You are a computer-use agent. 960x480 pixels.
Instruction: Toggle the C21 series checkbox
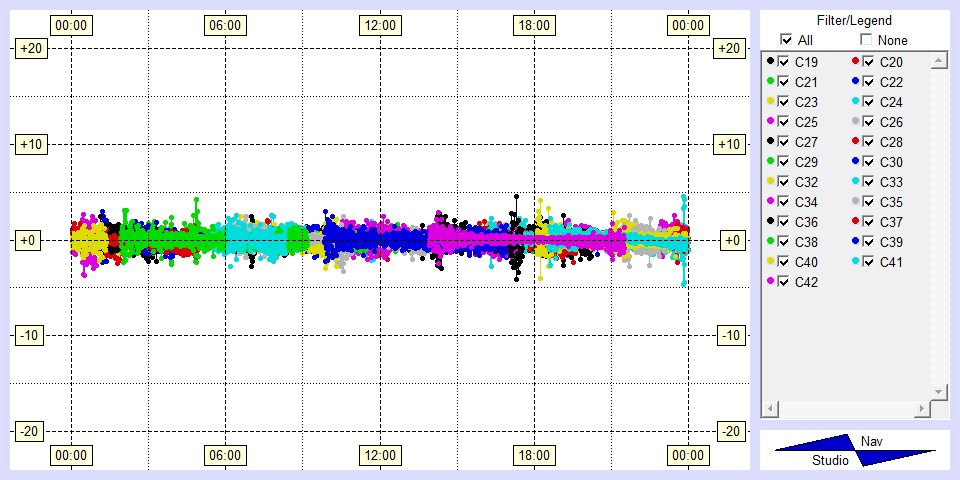[x=784, y=82]
